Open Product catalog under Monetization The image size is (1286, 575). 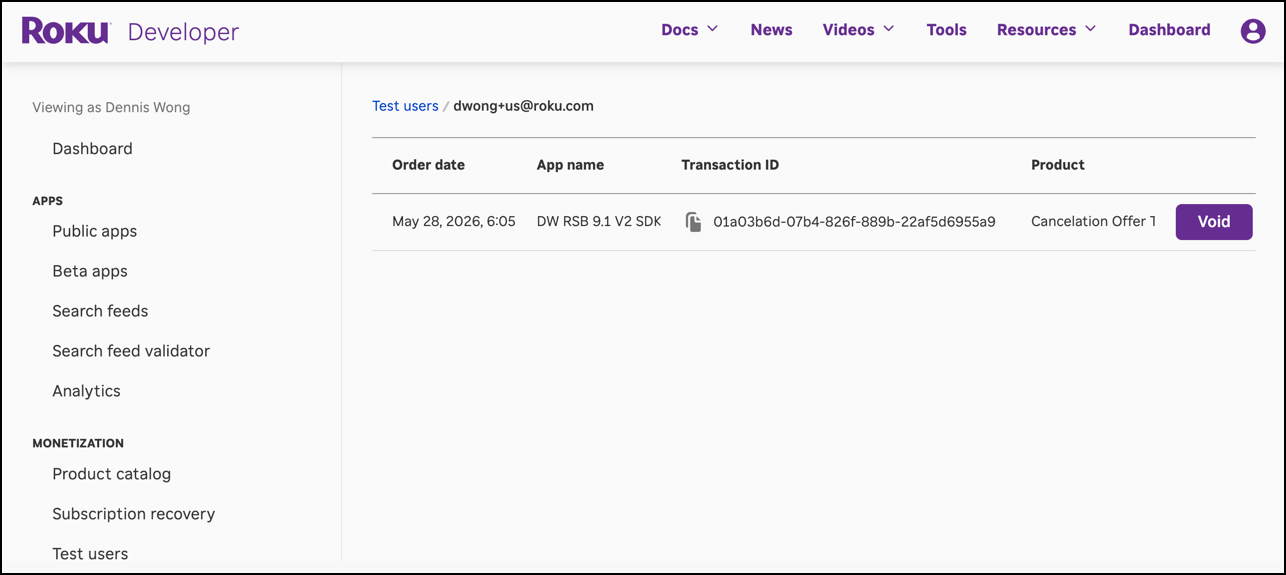(x=111, y=474)
